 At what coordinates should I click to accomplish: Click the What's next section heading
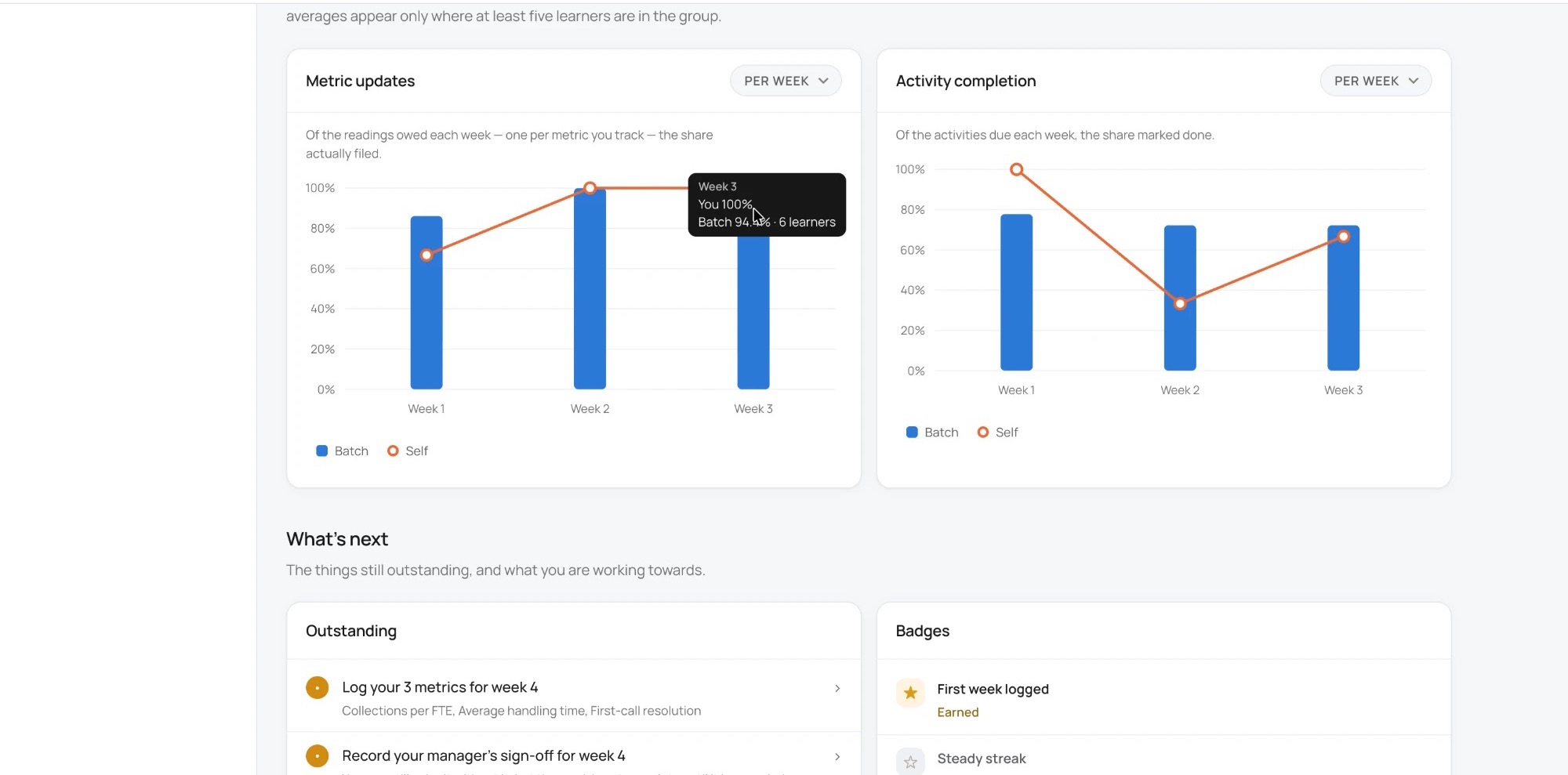(337, 539)
